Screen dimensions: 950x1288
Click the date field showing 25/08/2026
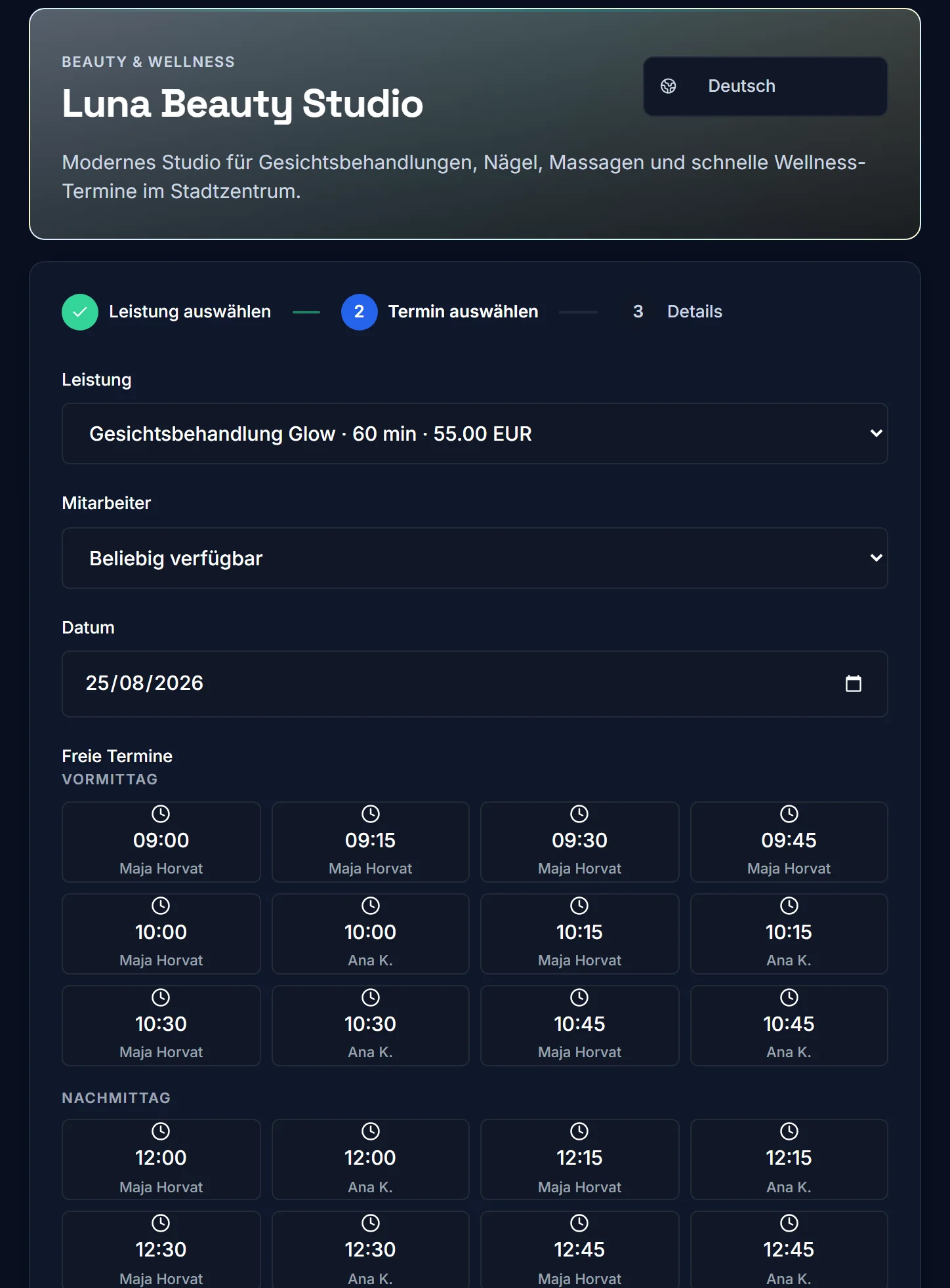474,684
